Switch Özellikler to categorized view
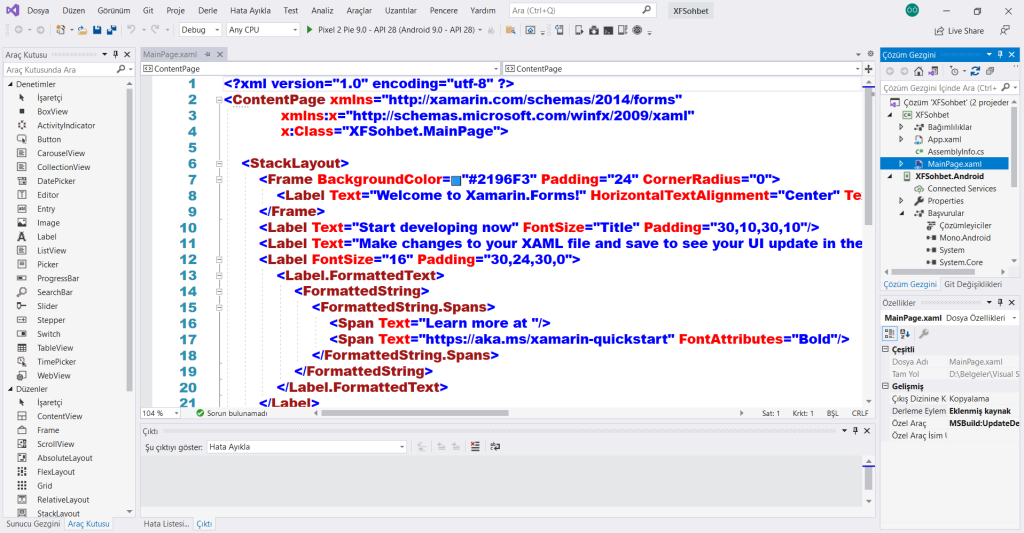The height and width of the screenshot is (533, 1024). (889, 333)
